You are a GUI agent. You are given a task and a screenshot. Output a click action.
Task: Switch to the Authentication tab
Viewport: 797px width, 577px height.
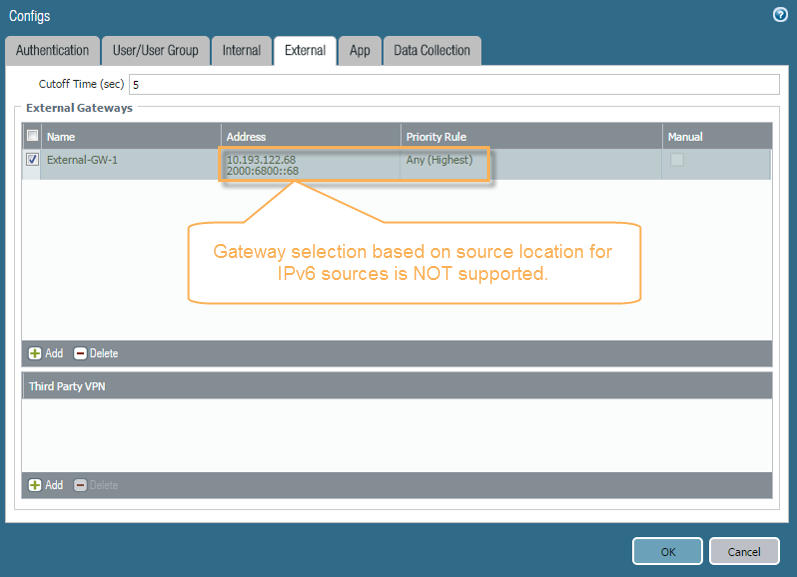[x=52, y=50]
